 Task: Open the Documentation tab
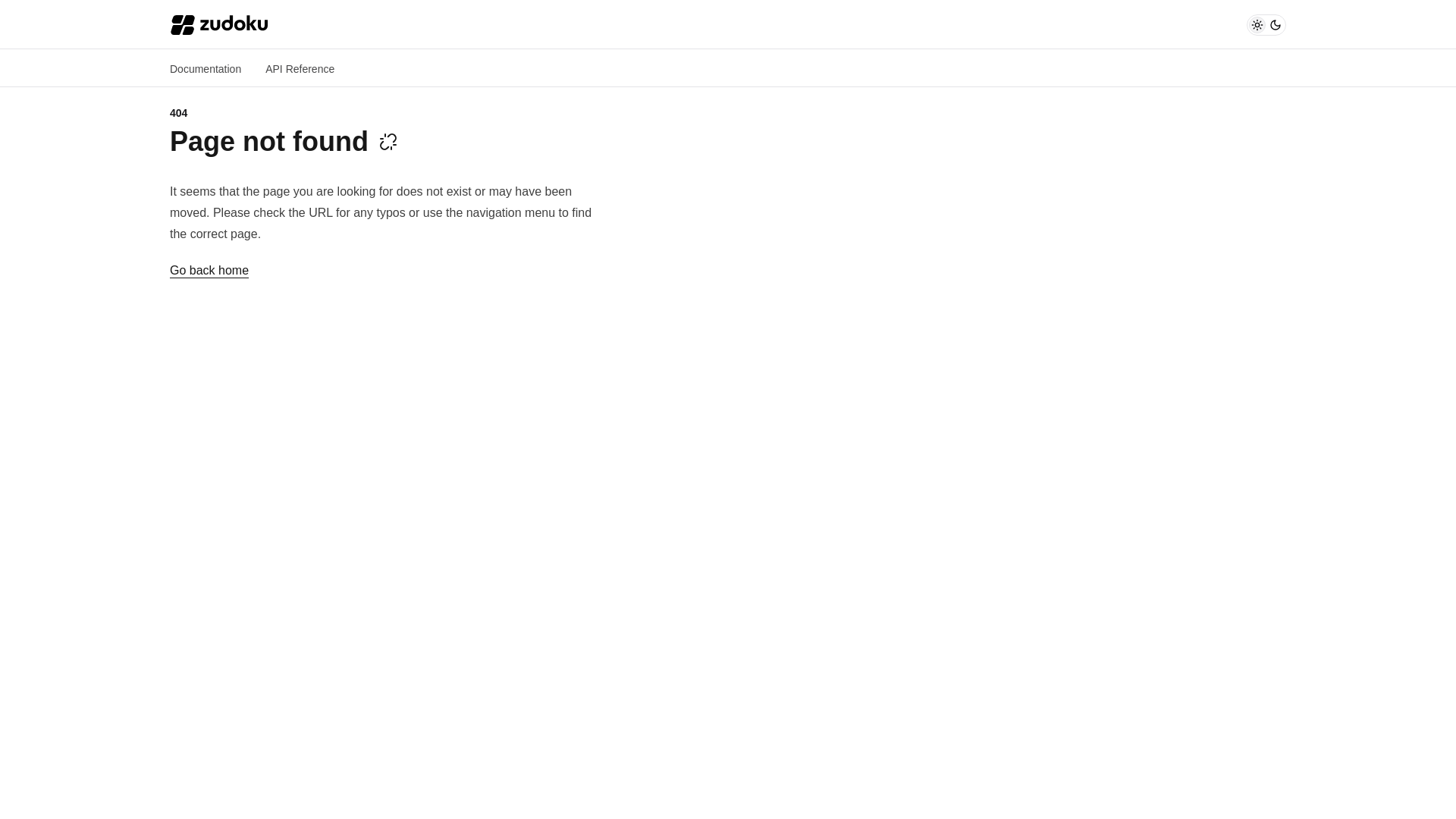pos(206,69)
